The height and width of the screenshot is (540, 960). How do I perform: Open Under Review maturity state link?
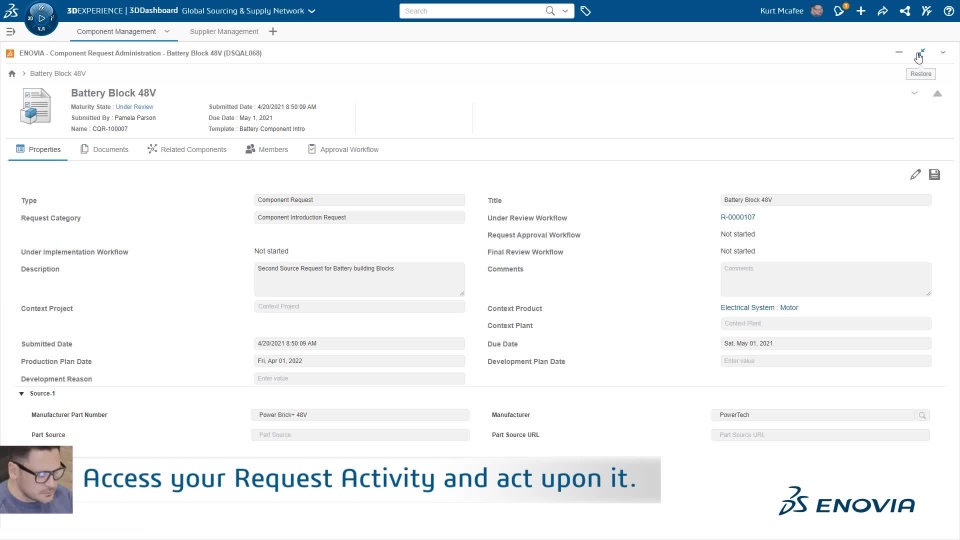click(x=134, y=107)
